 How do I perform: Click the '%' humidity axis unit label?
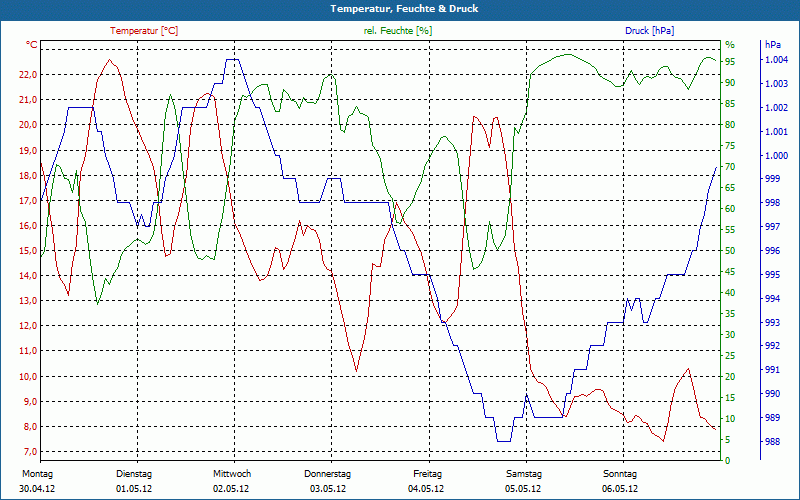(x=730, y=45)
